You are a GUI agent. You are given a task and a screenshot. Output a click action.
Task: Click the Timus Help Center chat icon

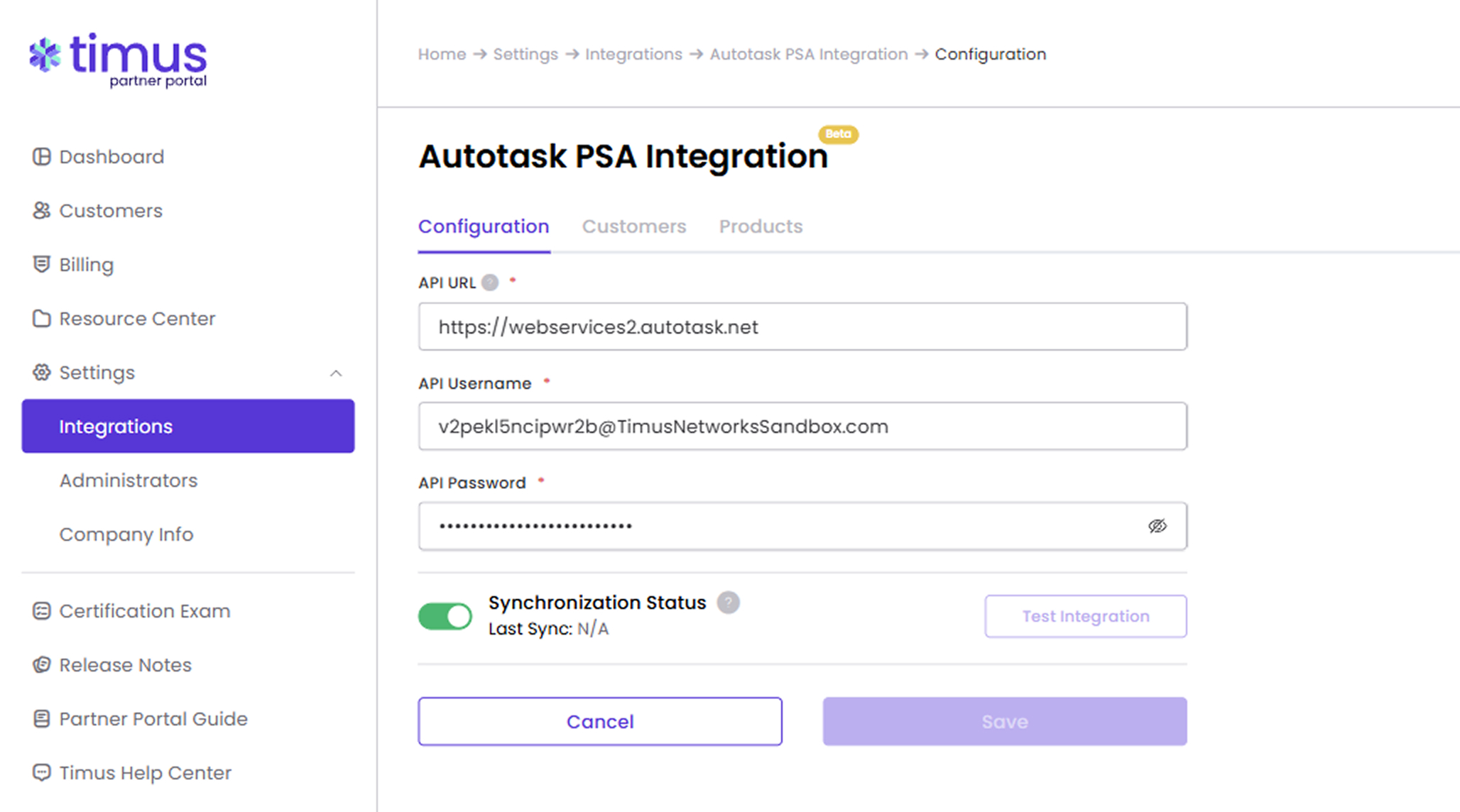point(42,773)
